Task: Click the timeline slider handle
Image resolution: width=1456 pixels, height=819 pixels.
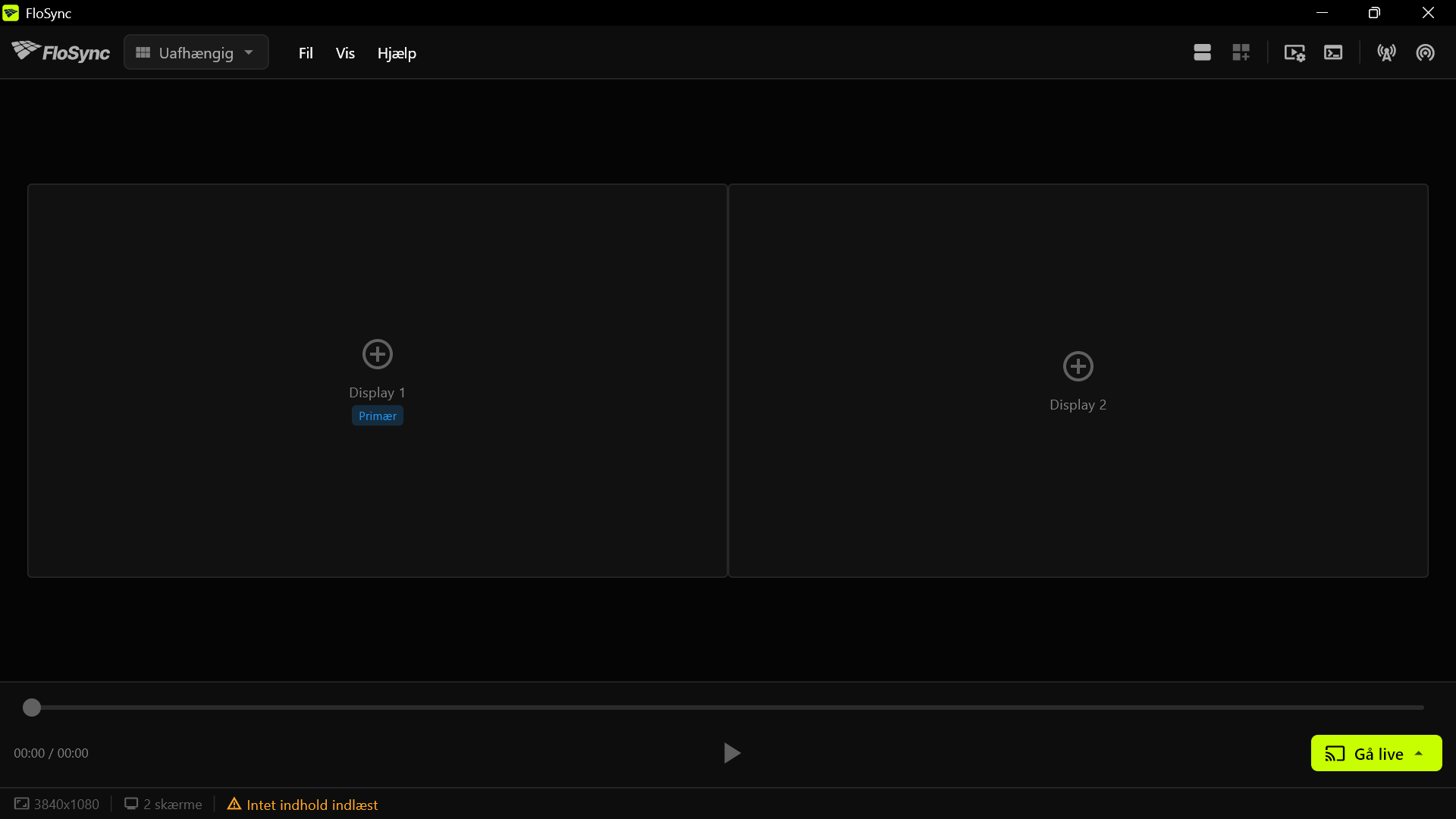Action: (32, 708)
